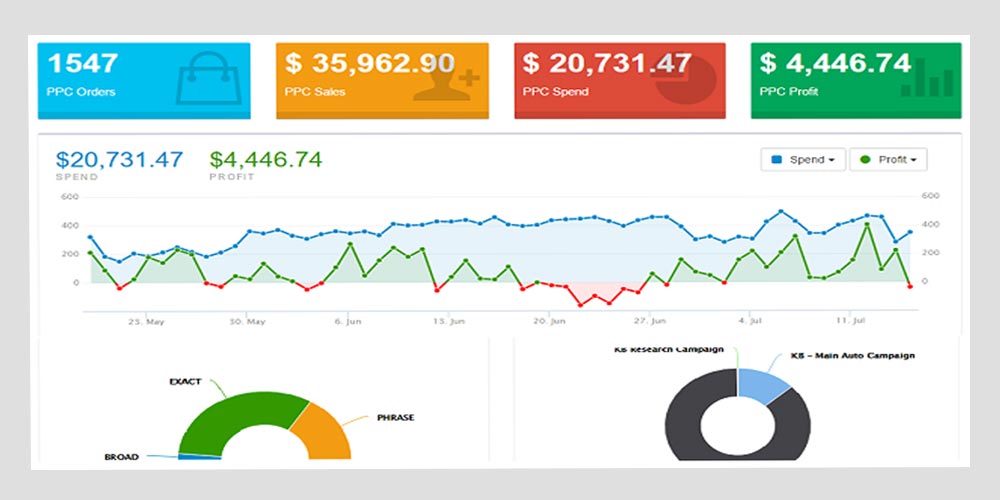
Task: Click the user-plus icon on PPC Sales
Action: click(447, 82)
